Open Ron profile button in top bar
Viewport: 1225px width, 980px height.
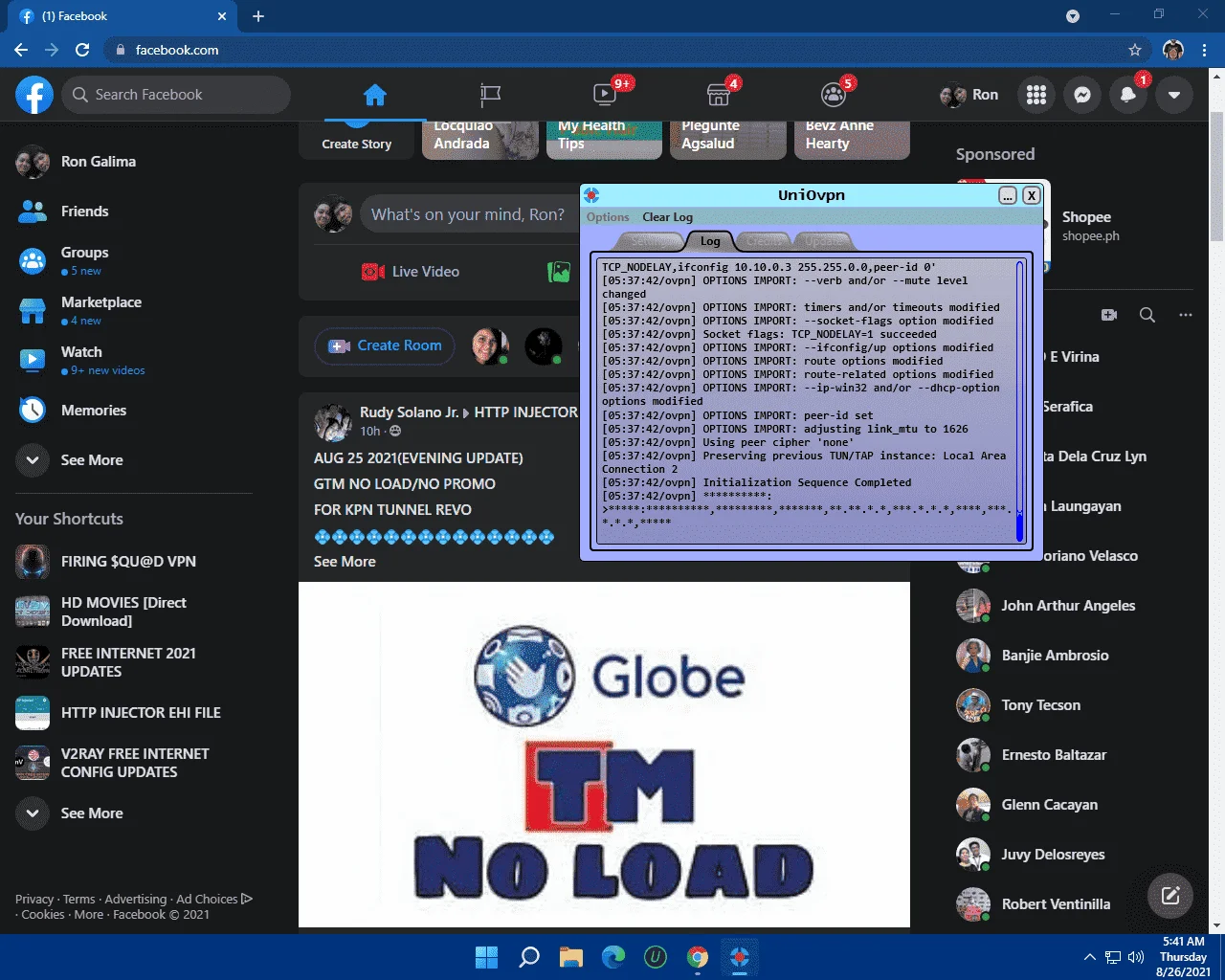coord(969,95)
